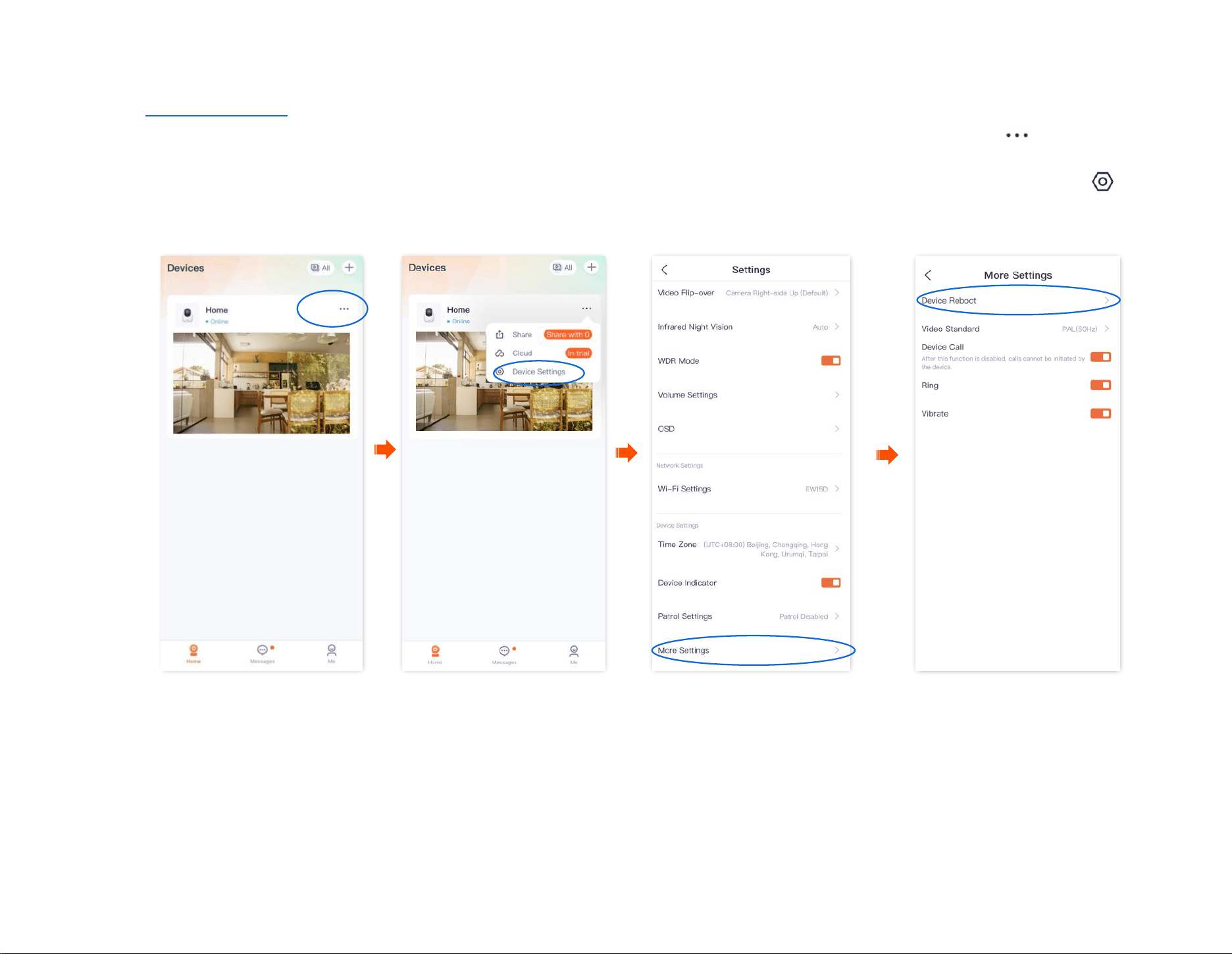Select Messages tab on first screen bottom bar
Screen dimensions: 1232x954
tap(262, 654)
